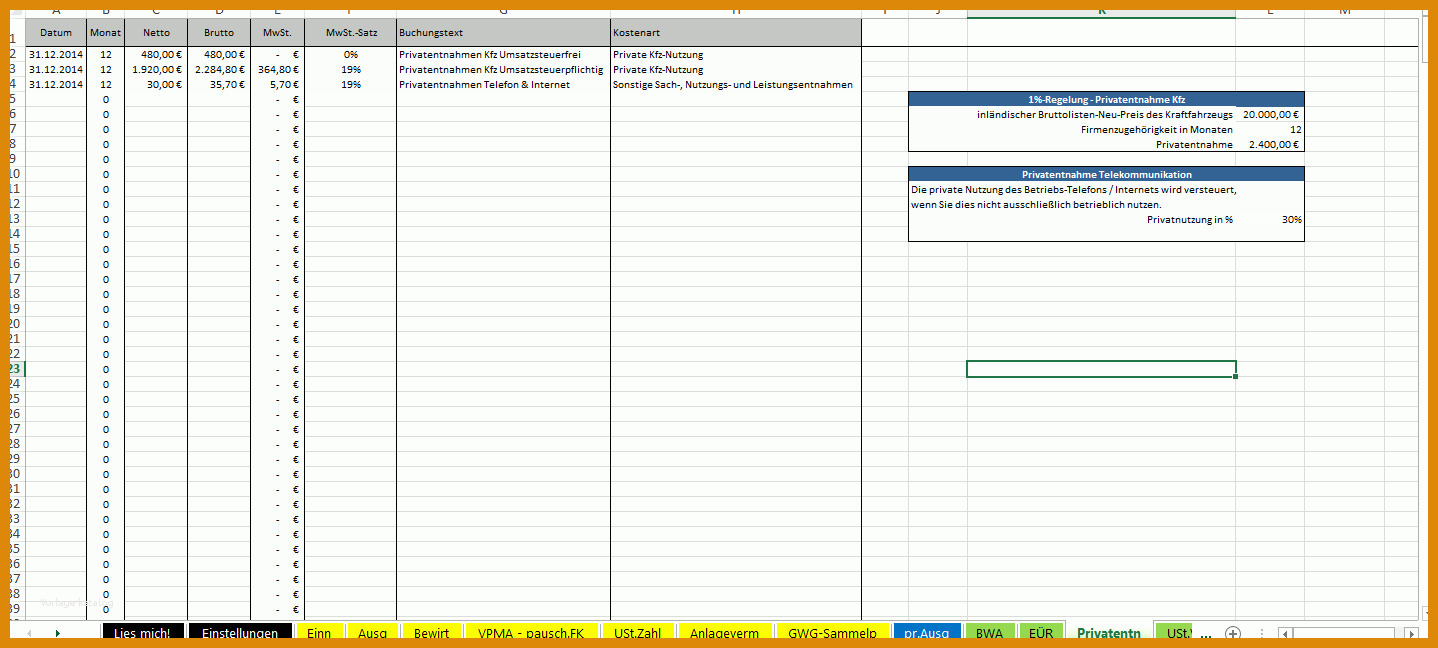The image size is (1438, 648).
Task: Open the Einn sheet tab
Action: [x=319, y=633]
